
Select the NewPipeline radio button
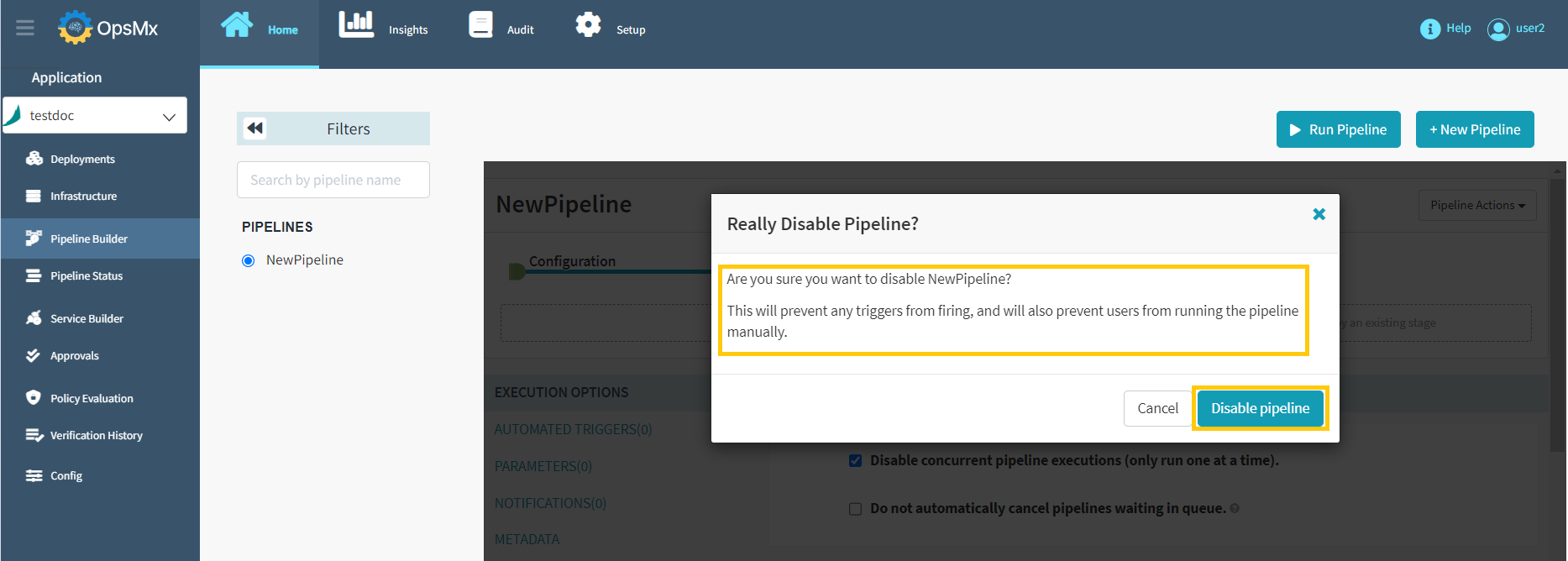coord(248,260)
